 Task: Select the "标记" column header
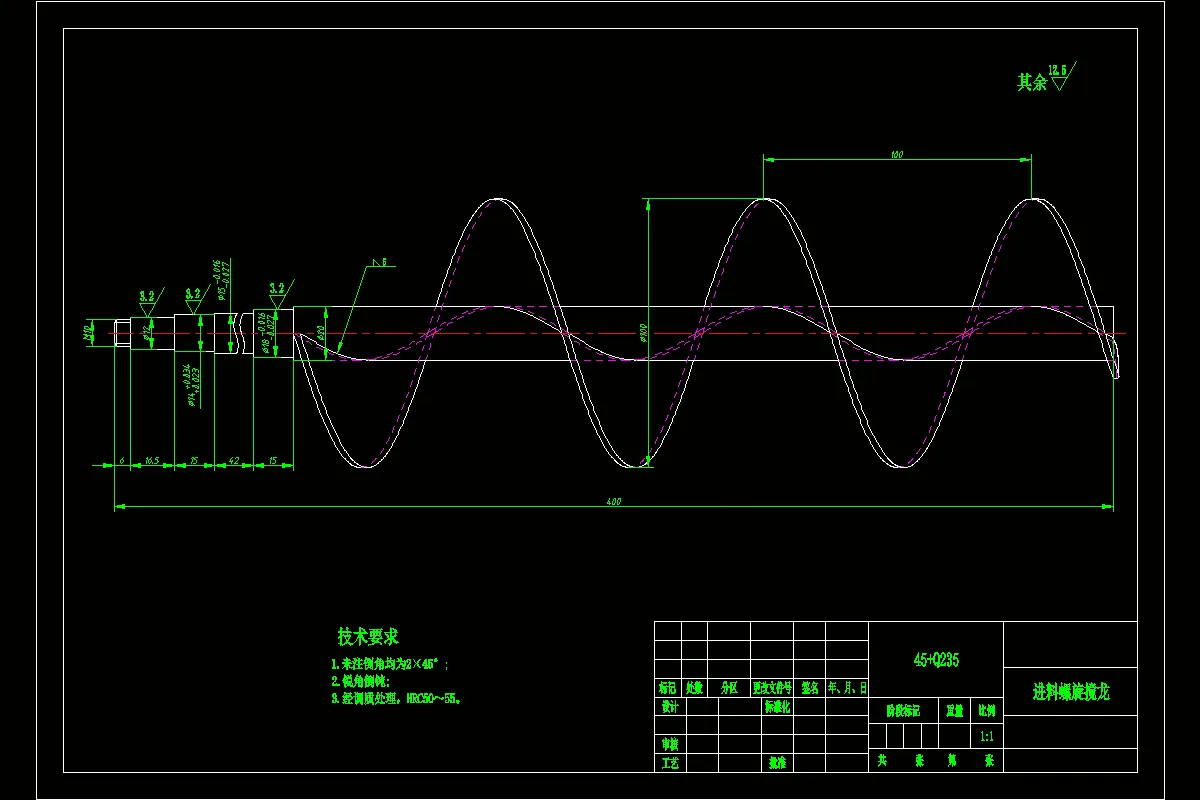tap(667, 688)
